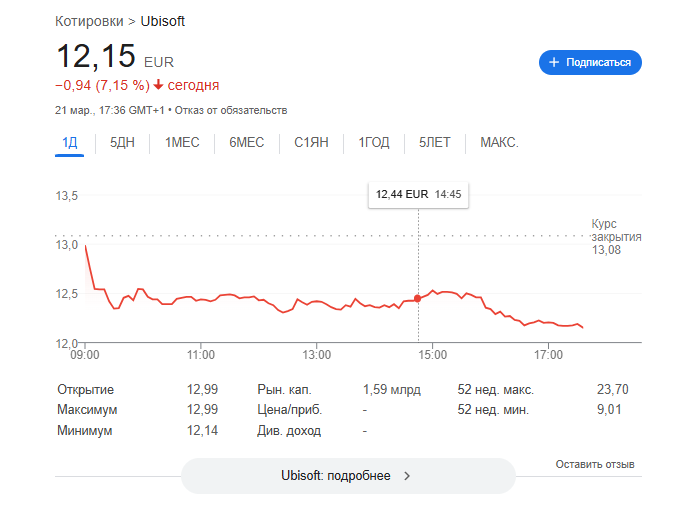Open Отказ от обязательств link
The image size is (678, 520).
click(231, 111)
